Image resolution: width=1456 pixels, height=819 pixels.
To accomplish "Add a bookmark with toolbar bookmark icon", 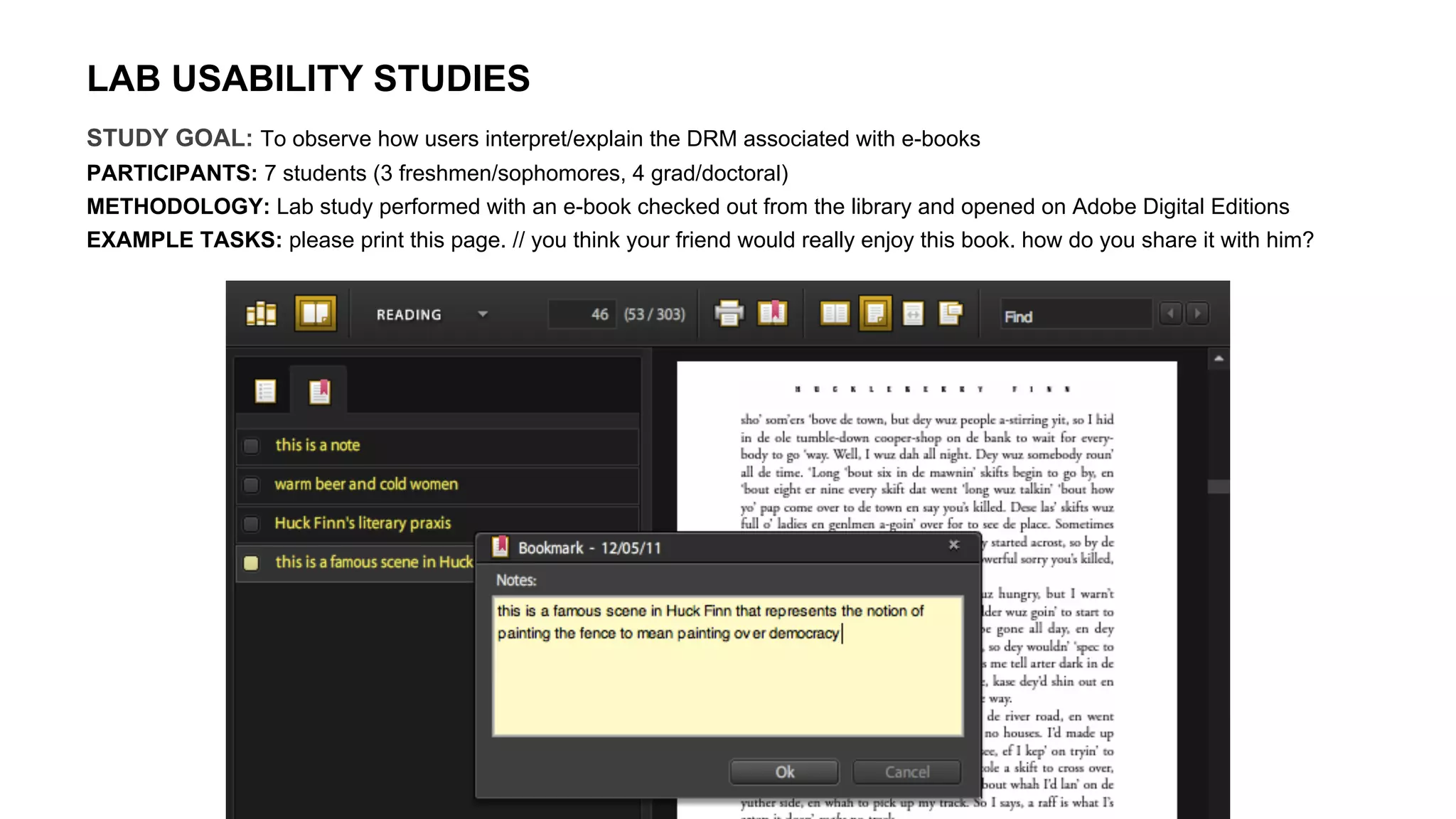I will (773, 313).
